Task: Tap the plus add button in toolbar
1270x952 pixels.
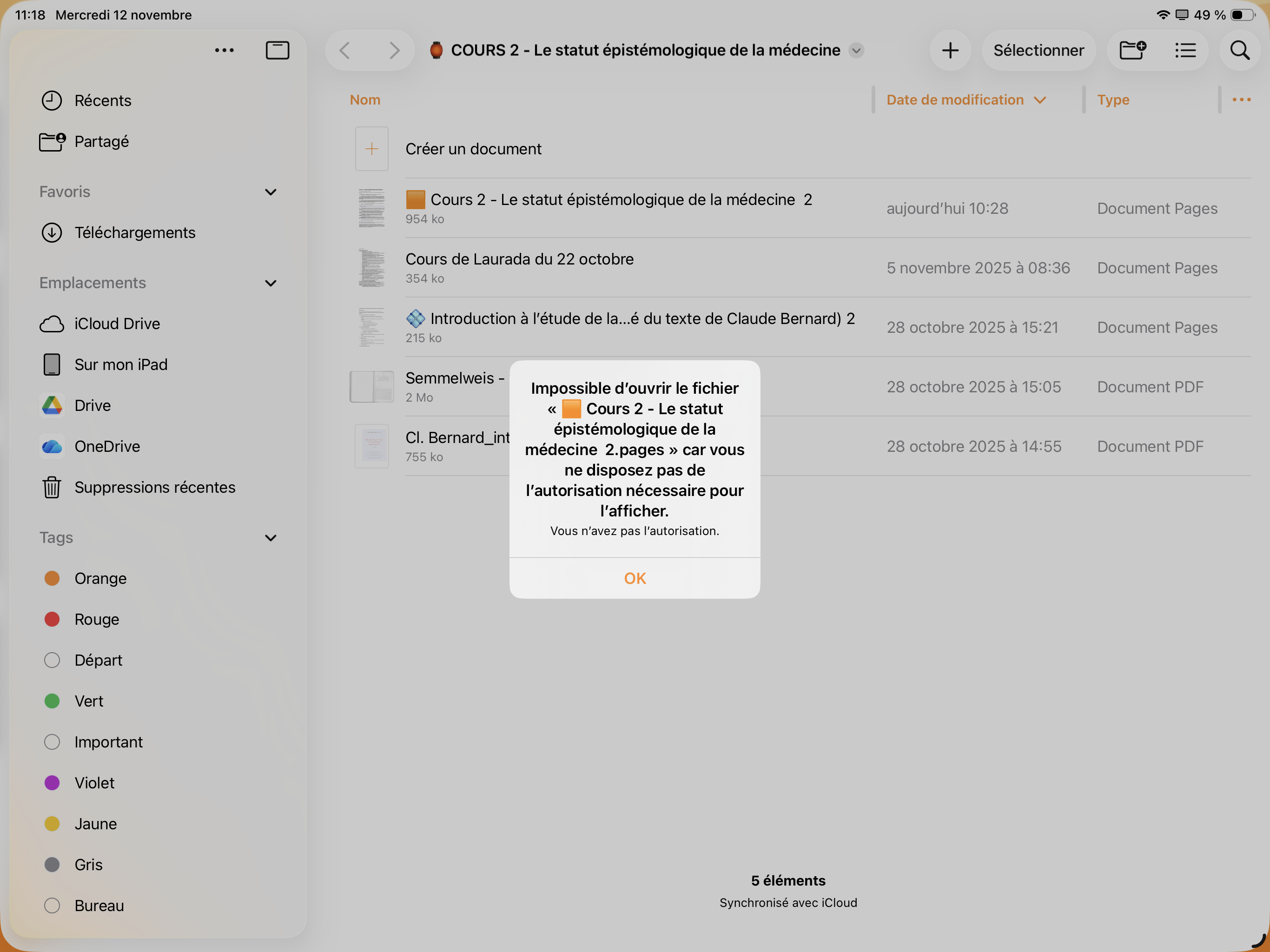Action: click(950, 51)
